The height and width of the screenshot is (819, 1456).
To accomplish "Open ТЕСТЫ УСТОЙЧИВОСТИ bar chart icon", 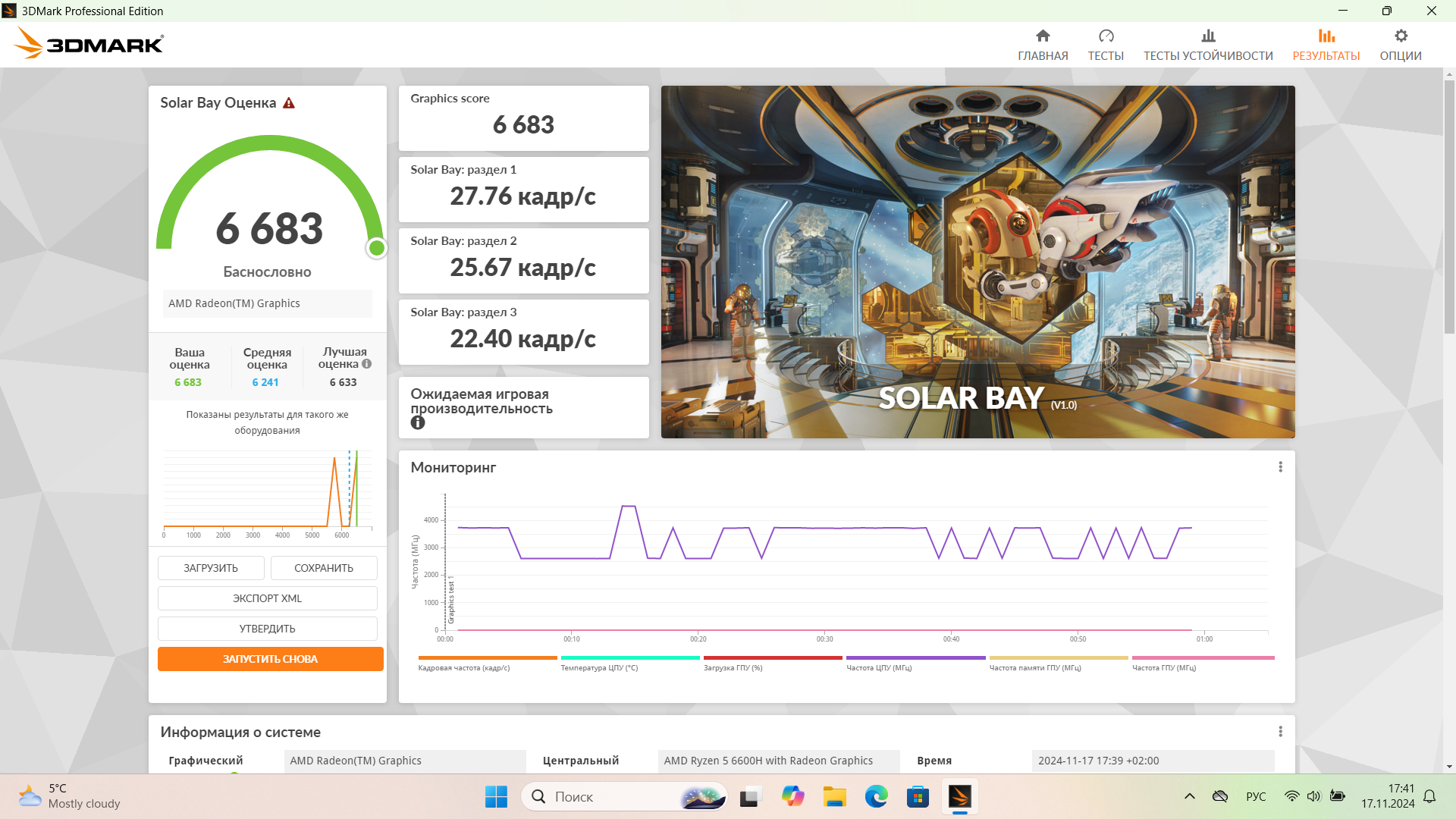I will tap(1208, 36).
